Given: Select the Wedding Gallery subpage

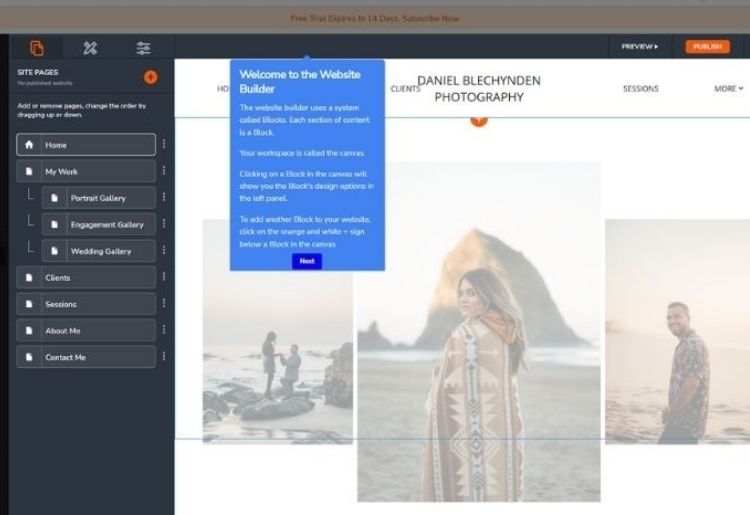Looking at the screenshot, I should click(x=99, y=251).
